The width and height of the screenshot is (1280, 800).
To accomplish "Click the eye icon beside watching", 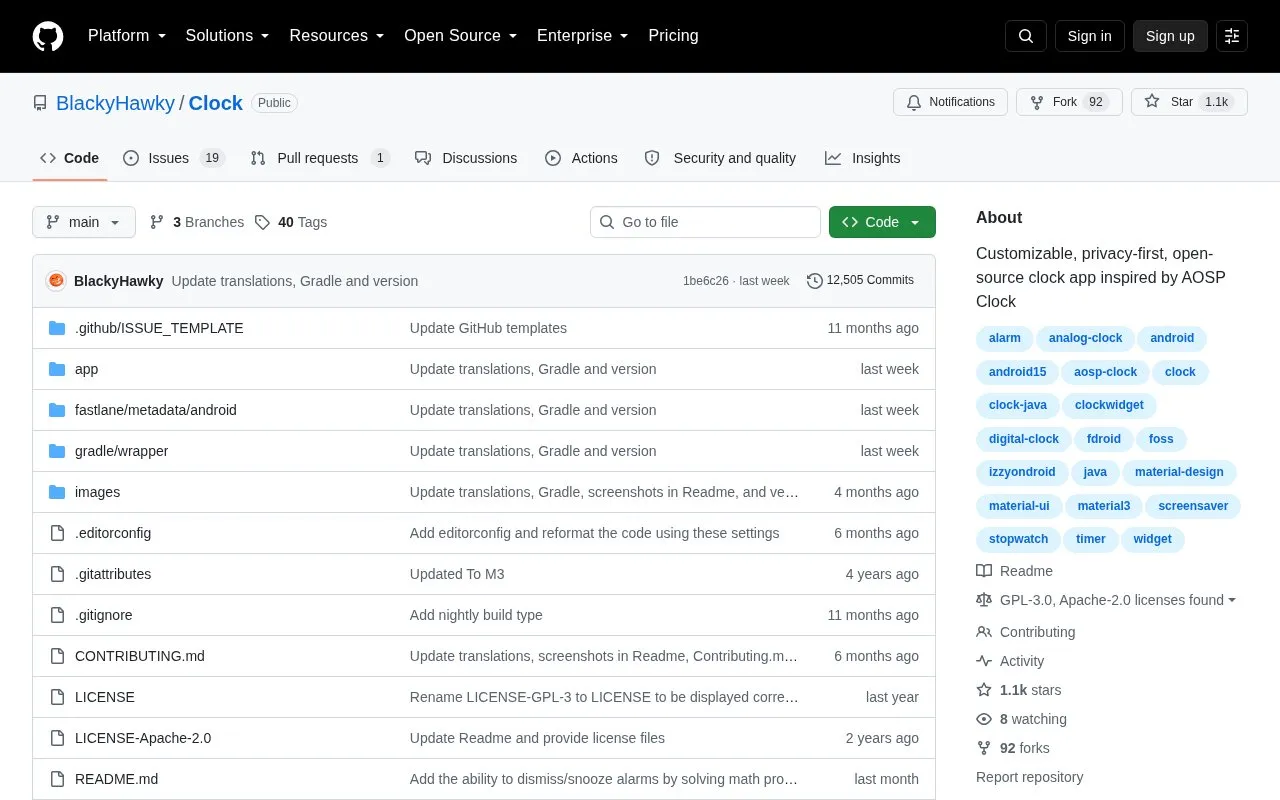I will point(984,719).
